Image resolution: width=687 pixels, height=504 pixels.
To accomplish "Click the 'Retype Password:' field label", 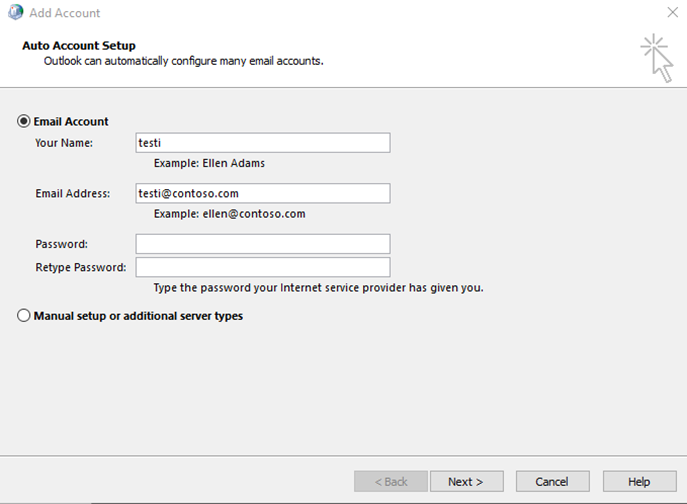I will pyautogui.click(x=81, y=267).
